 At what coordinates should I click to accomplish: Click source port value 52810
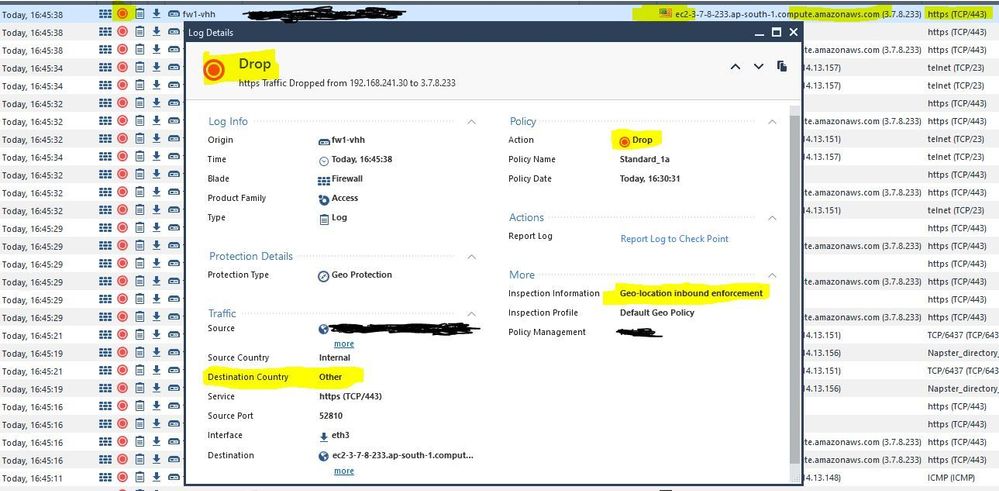(x=331, y=416)
